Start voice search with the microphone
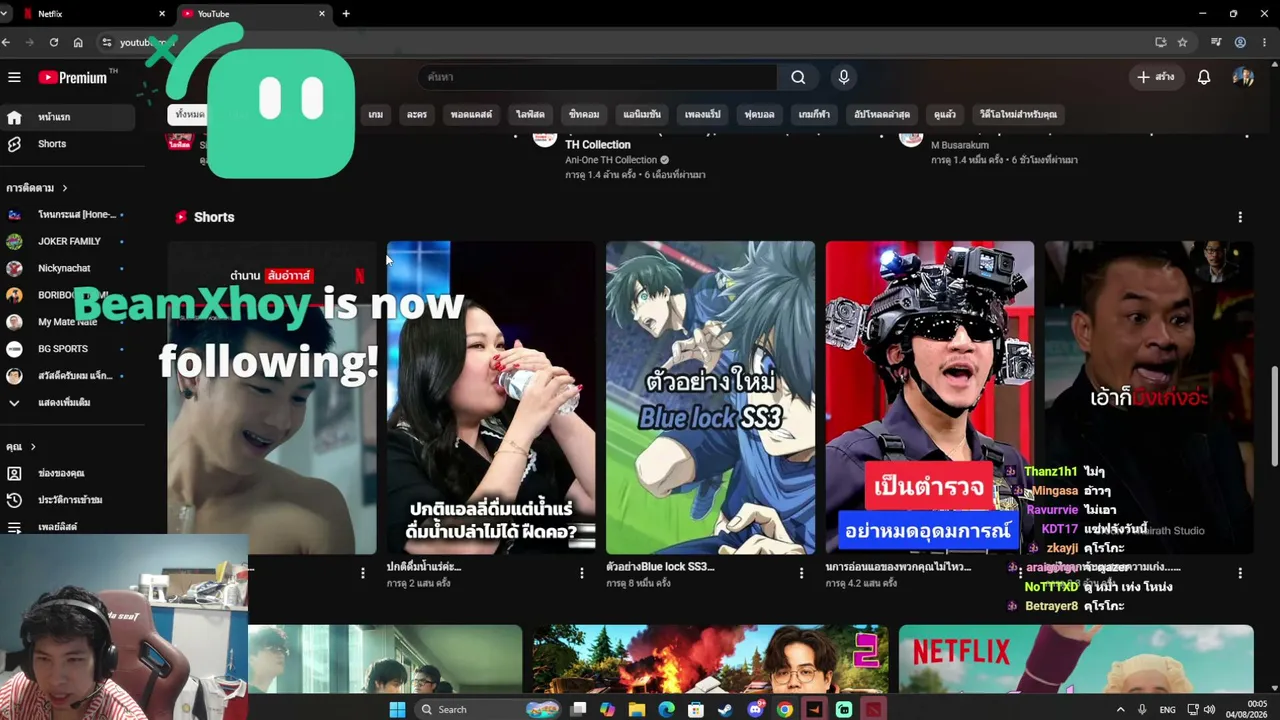This screenshot has height=720, width=1280. coord(844,77)
